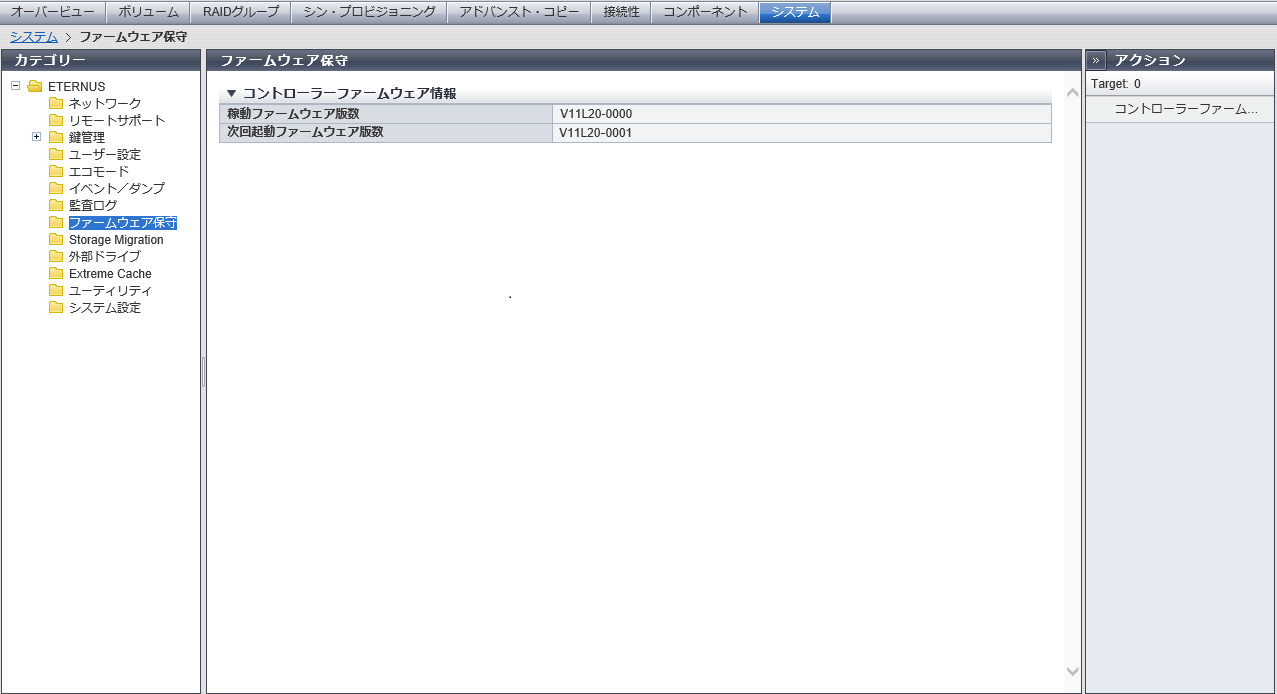1277x694 pixels.
Task: Click the Storage Migration folder icon
Action: tap(56, 240)
